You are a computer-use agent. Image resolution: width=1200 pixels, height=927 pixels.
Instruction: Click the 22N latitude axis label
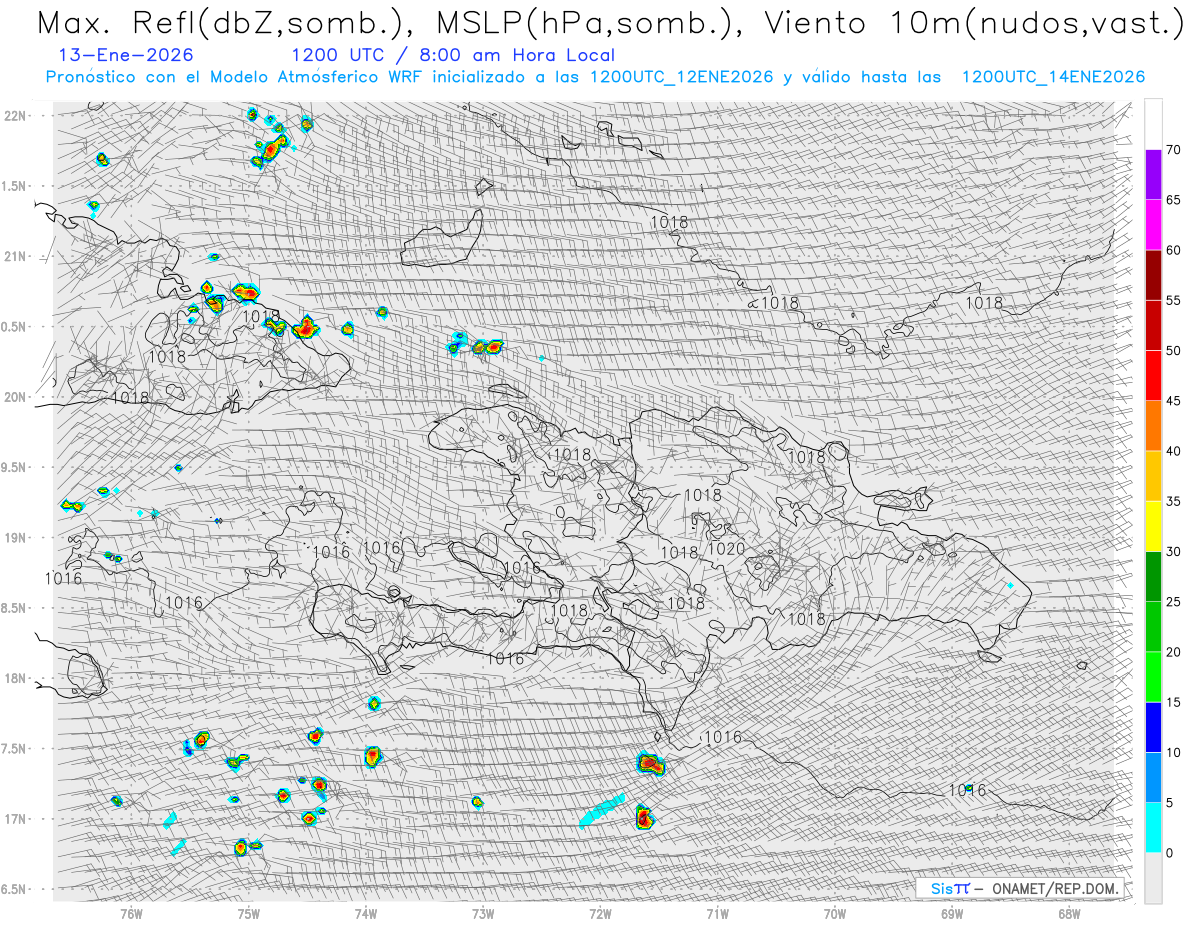16,116
